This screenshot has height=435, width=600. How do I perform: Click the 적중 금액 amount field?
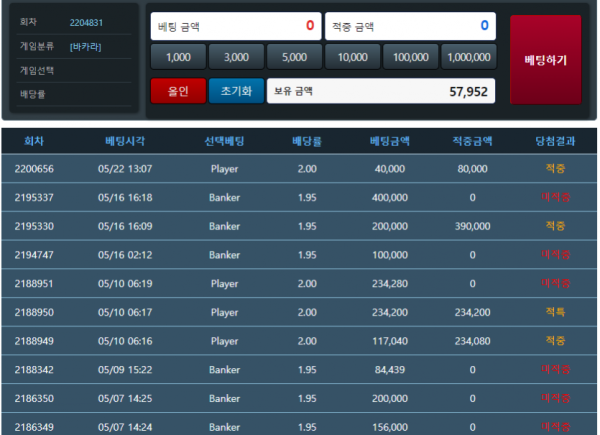410,26
